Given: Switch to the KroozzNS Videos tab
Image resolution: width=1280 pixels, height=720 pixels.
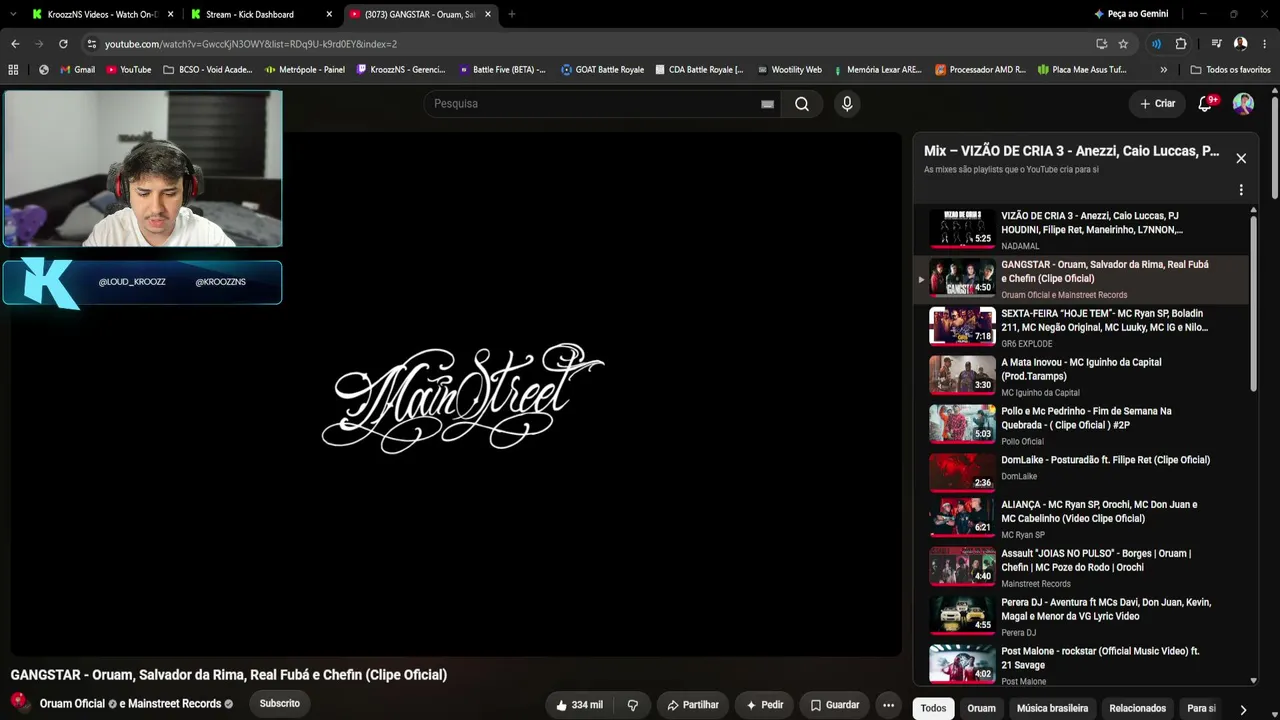Looking at the screenshot, I should point(103,14).
